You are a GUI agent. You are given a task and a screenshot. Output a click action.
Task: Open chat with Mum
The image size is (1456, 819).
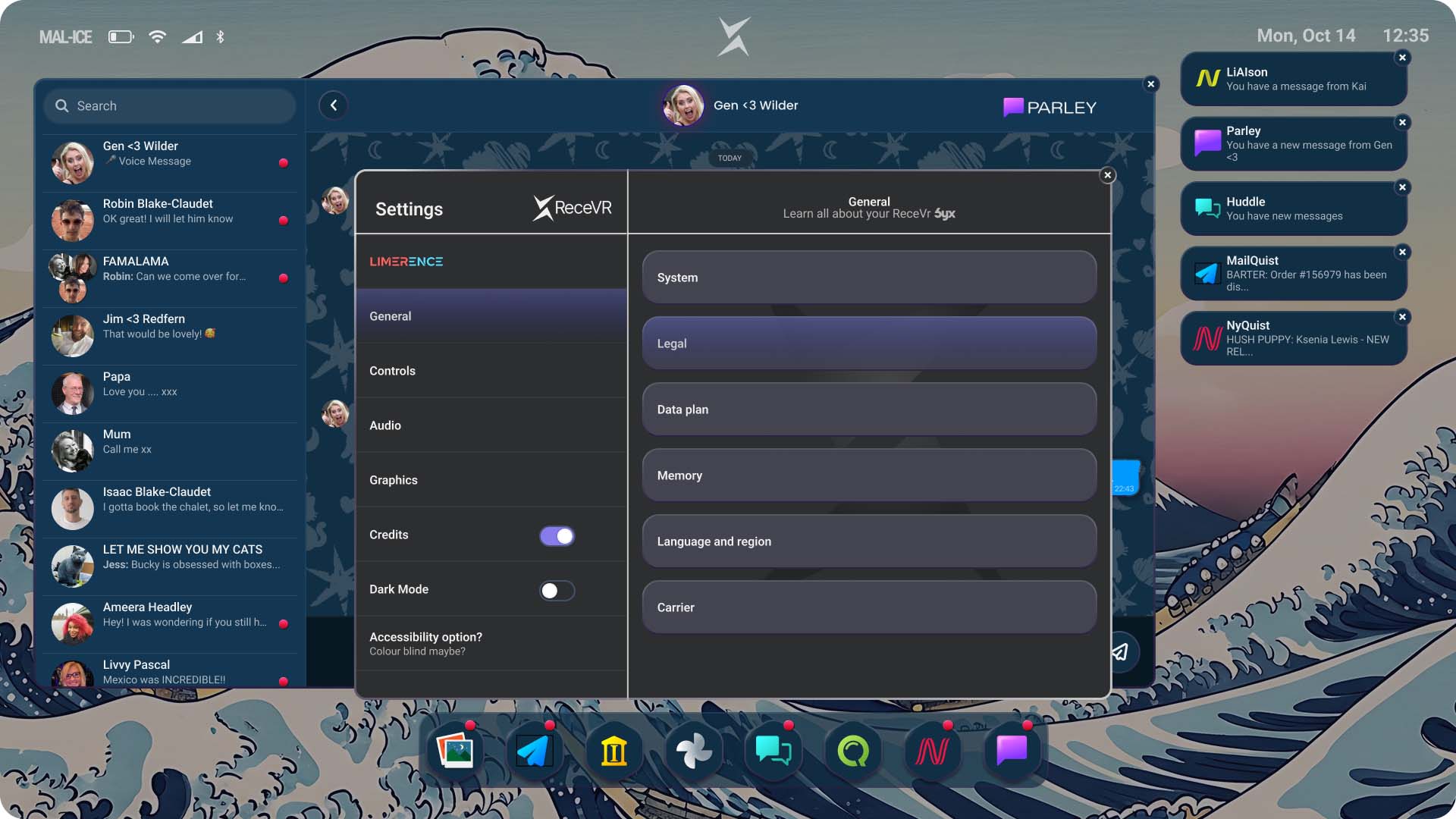(x=170, y=451)
